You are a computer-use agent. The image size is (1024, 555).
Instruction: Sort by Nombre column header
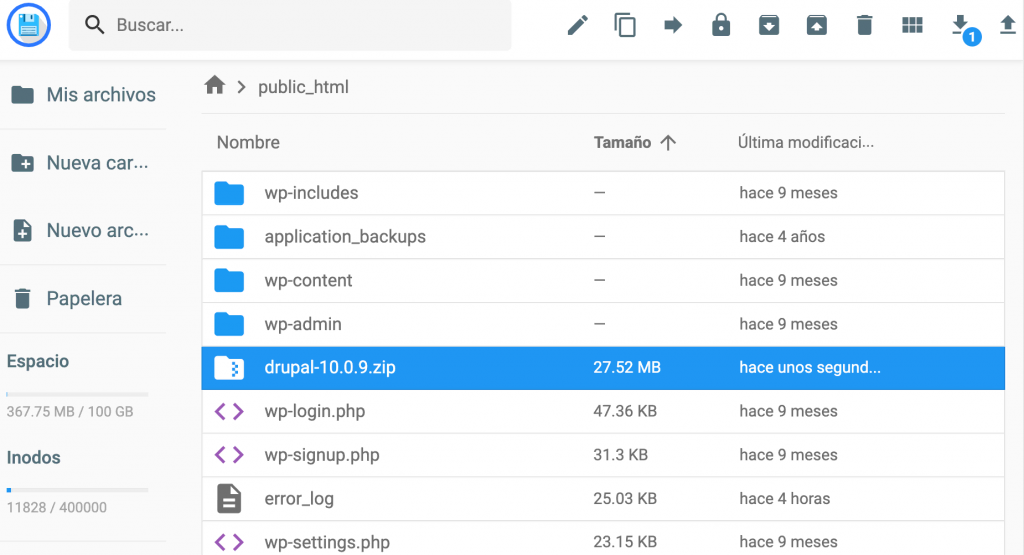(248, 142)
